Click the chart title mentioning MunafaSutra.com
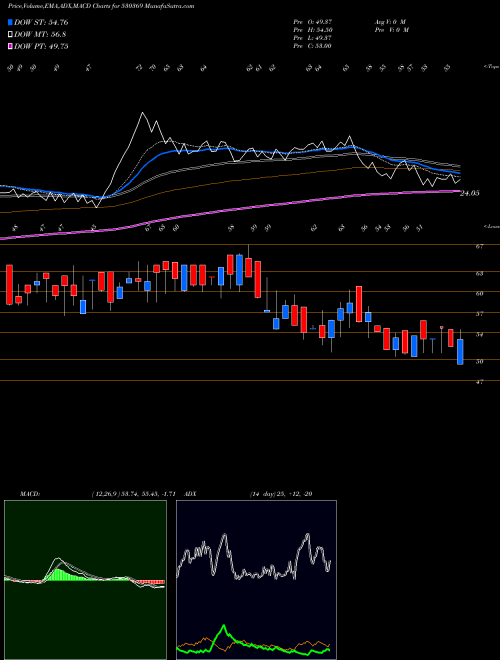 [101, 7]
